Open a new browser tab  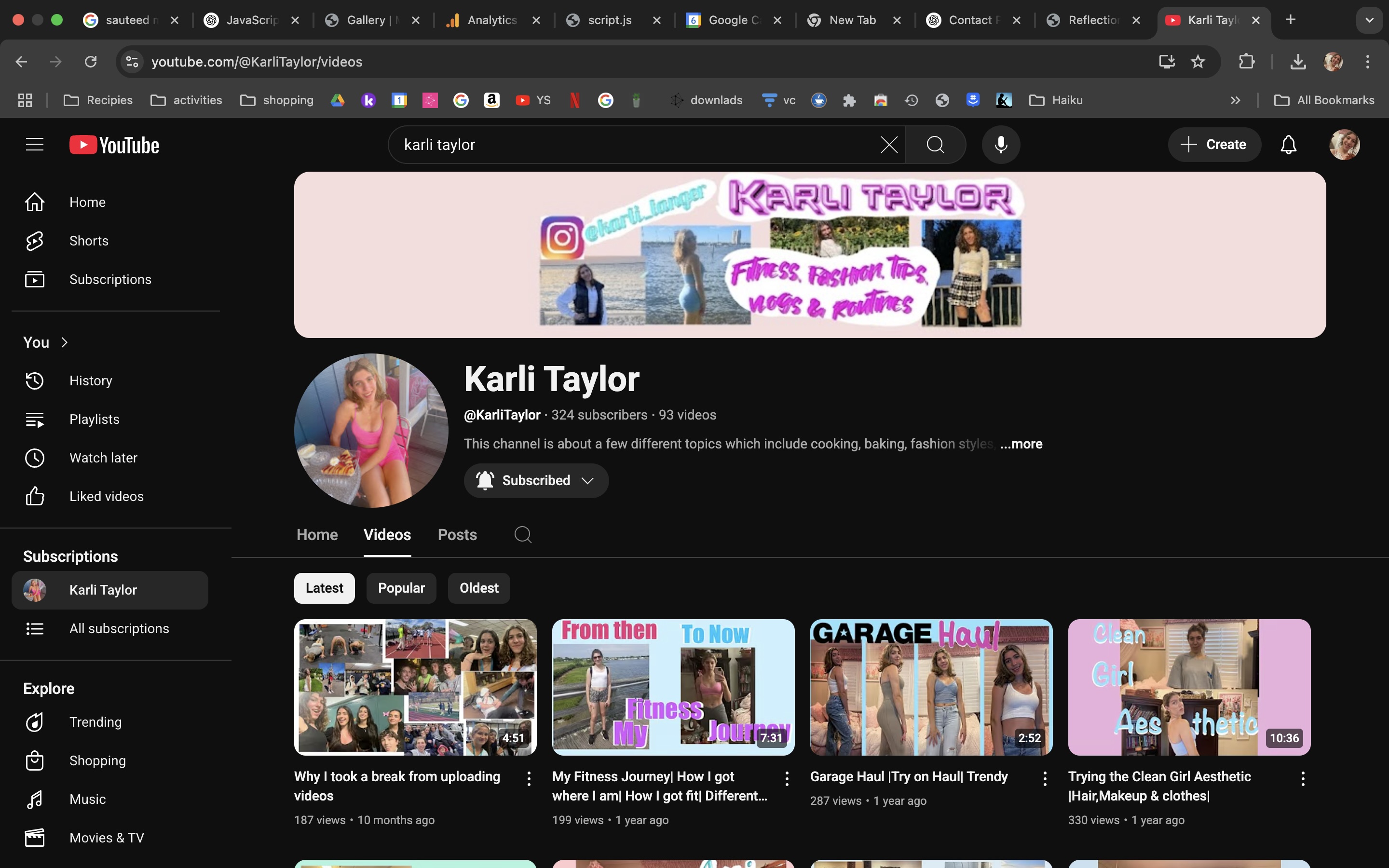click(x=1290, y=20)
